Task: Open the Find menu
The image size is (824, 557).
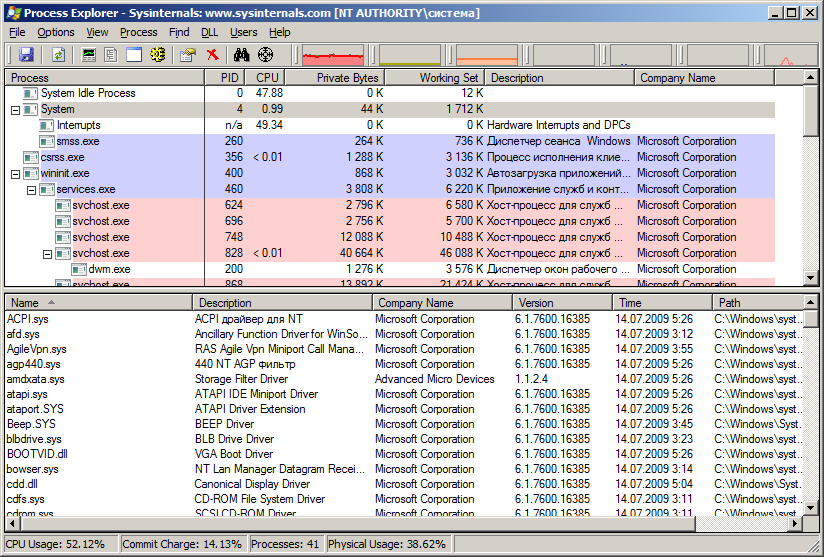Action: (x=179, y=32)
